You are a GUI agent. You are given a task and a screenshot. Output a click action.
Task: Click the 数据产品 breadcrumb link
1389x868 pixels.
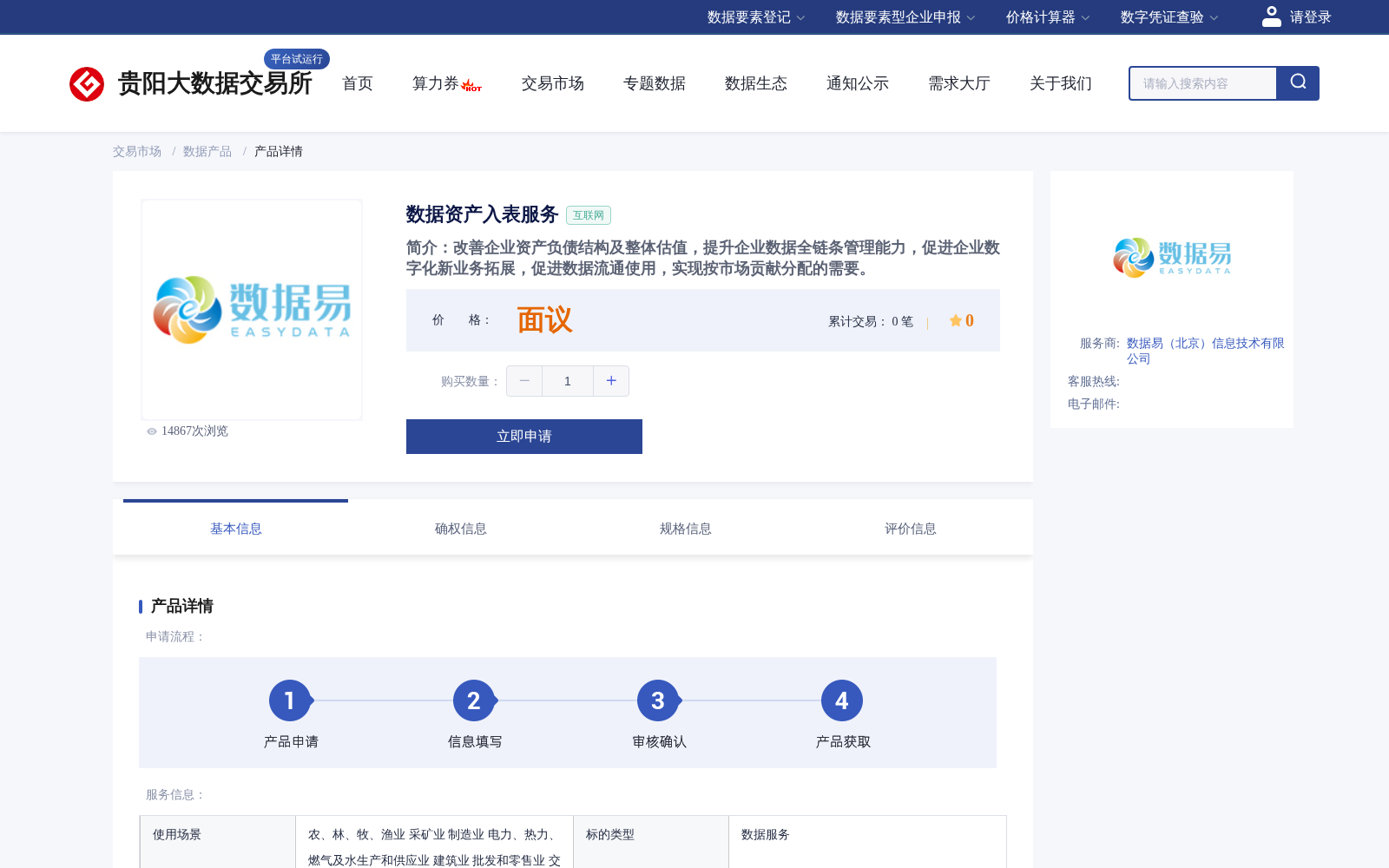(x=207, y=151)
